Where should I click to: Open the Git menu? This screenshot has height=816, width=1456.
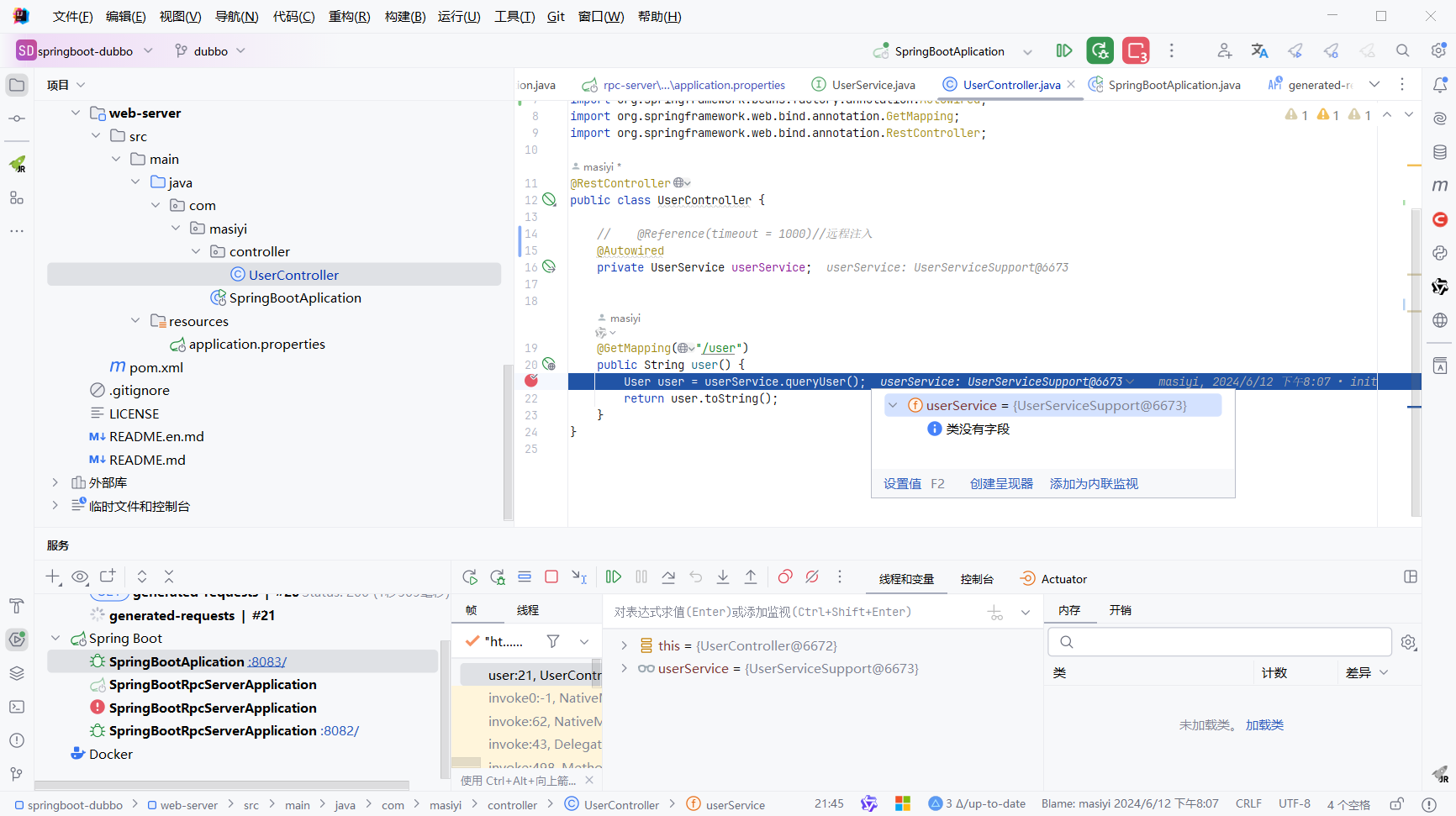556,16
